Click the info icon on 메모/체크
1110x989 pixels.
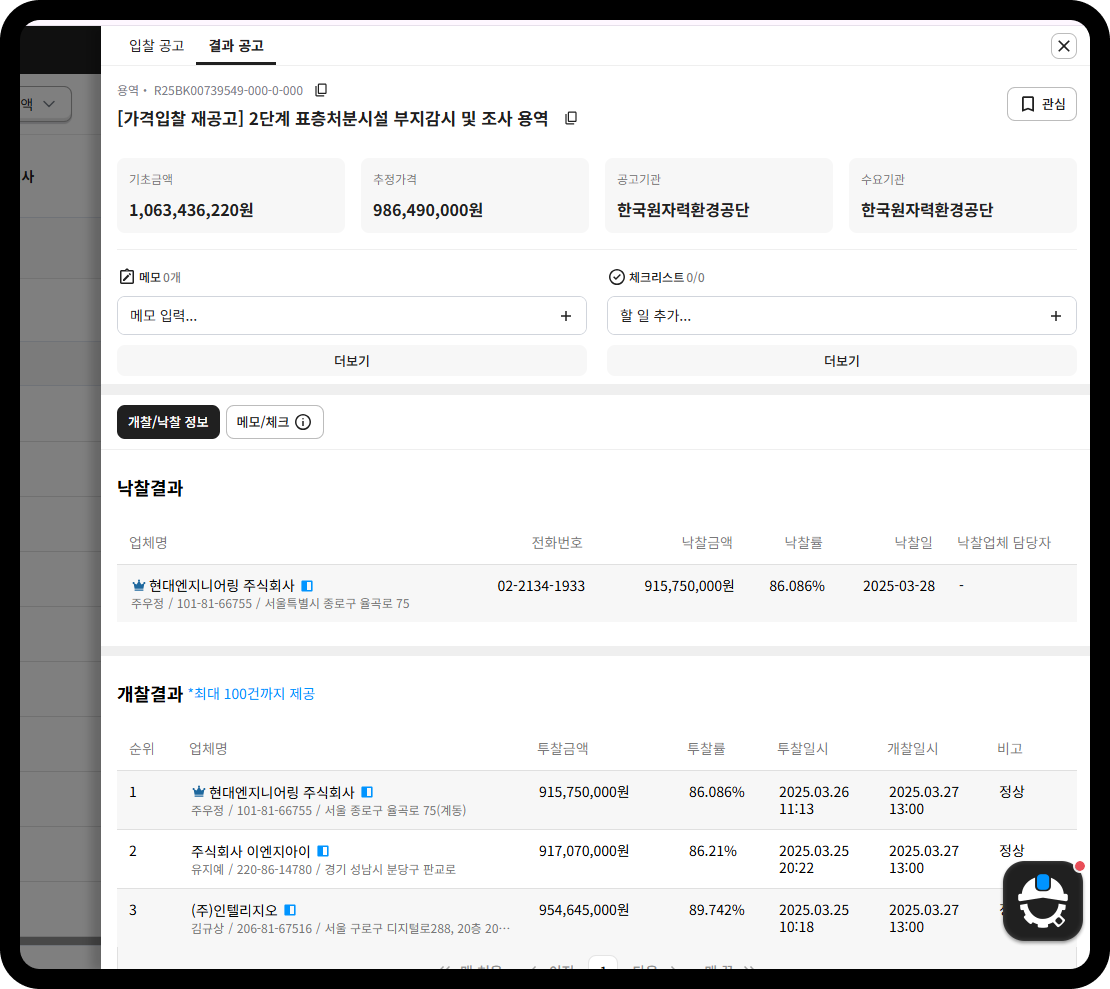tap(303, 423)
